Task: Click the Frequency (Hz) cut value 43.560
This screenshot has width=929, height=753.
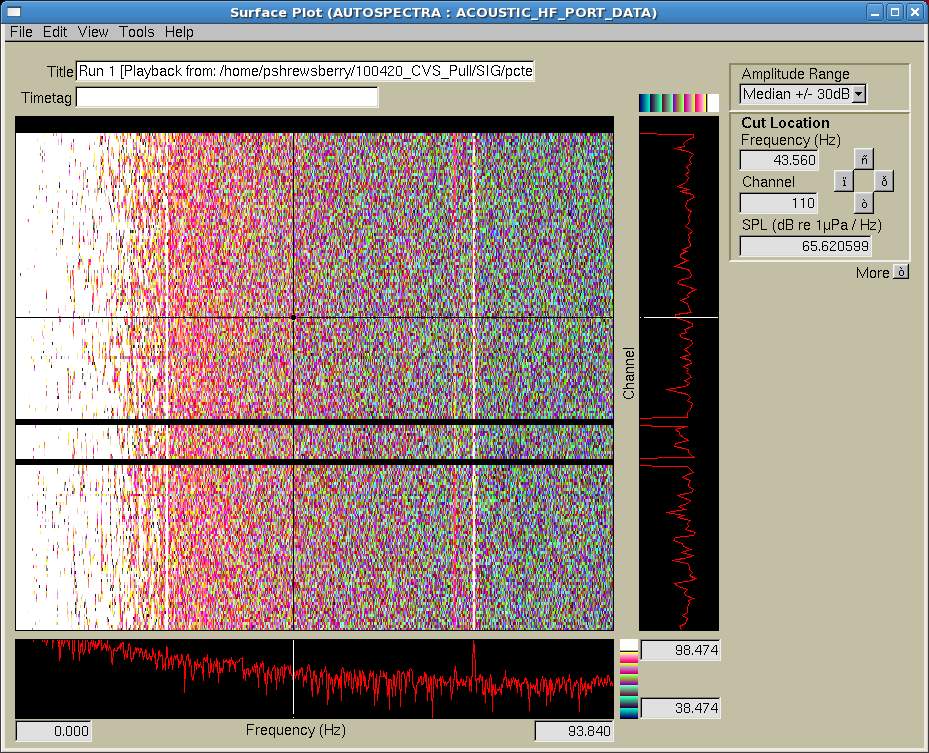Action: coord(779,160)
